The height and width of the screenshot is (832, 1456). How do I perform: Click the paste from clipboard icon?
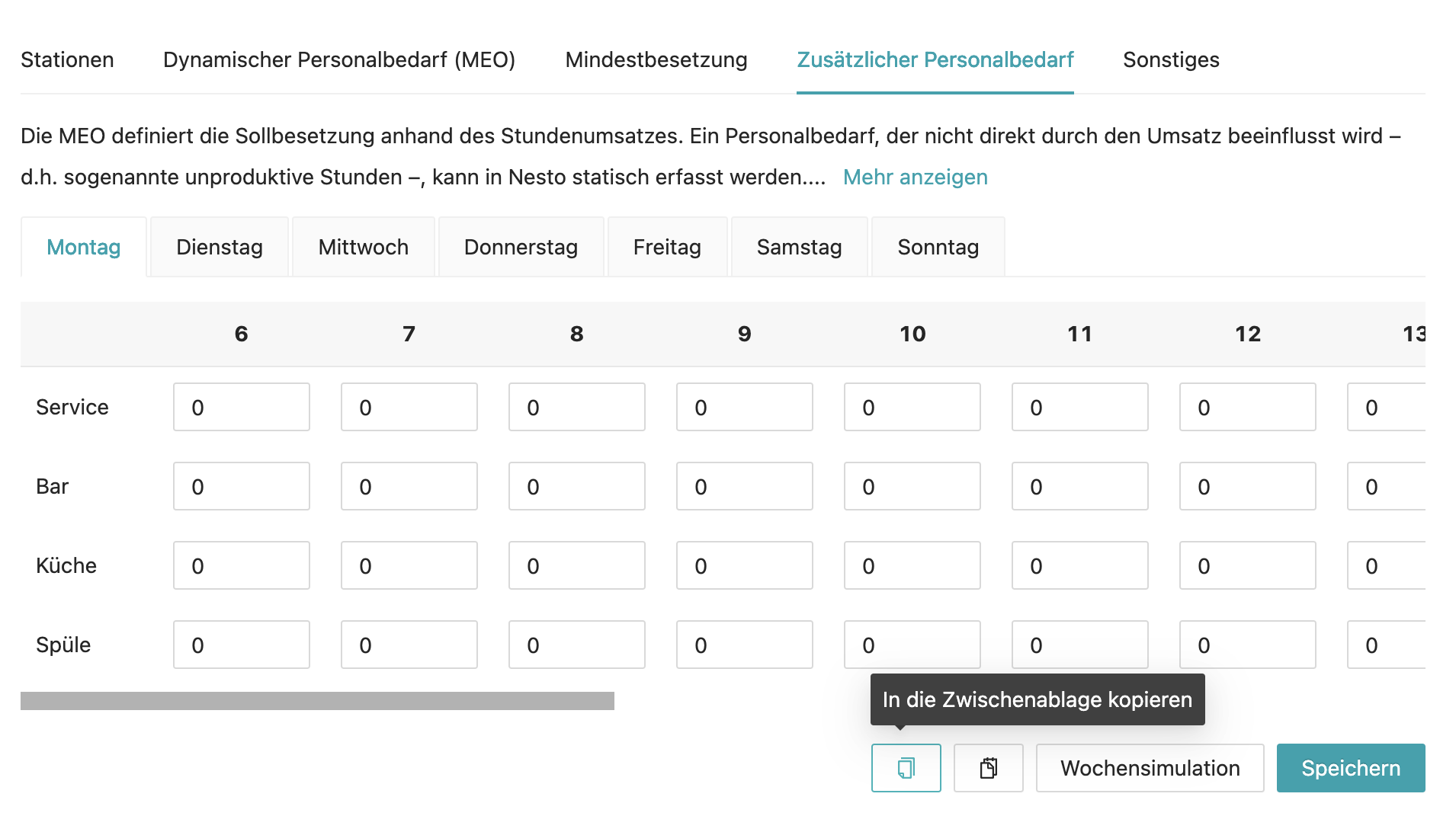click(x=988, y=768)
